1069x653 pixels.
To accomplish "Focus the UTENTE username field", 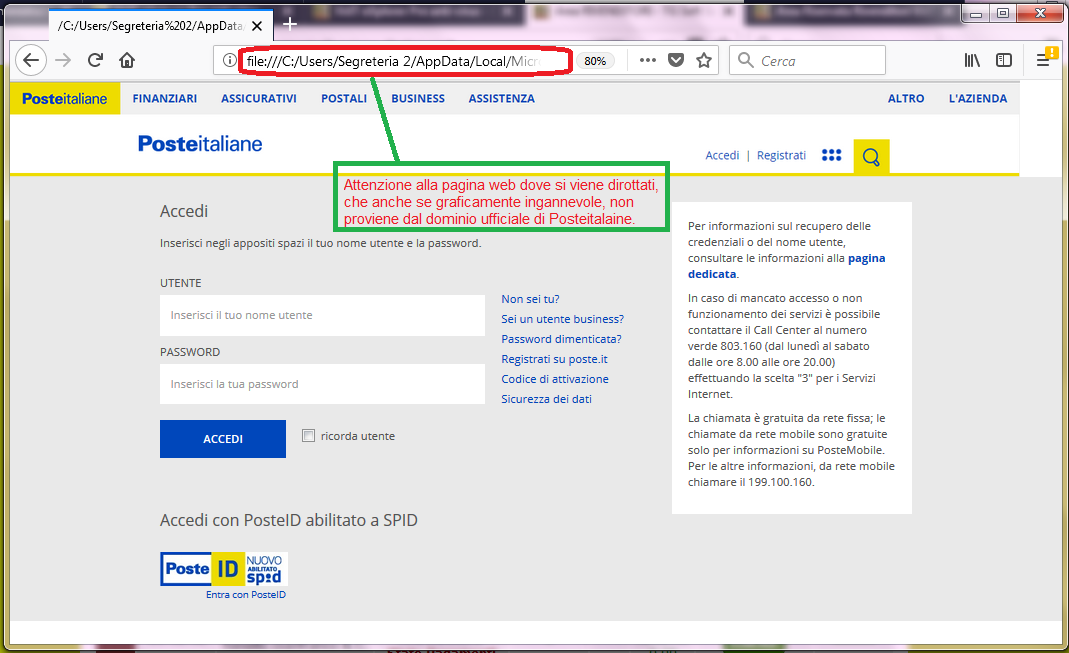I will (x=322, y=316).
